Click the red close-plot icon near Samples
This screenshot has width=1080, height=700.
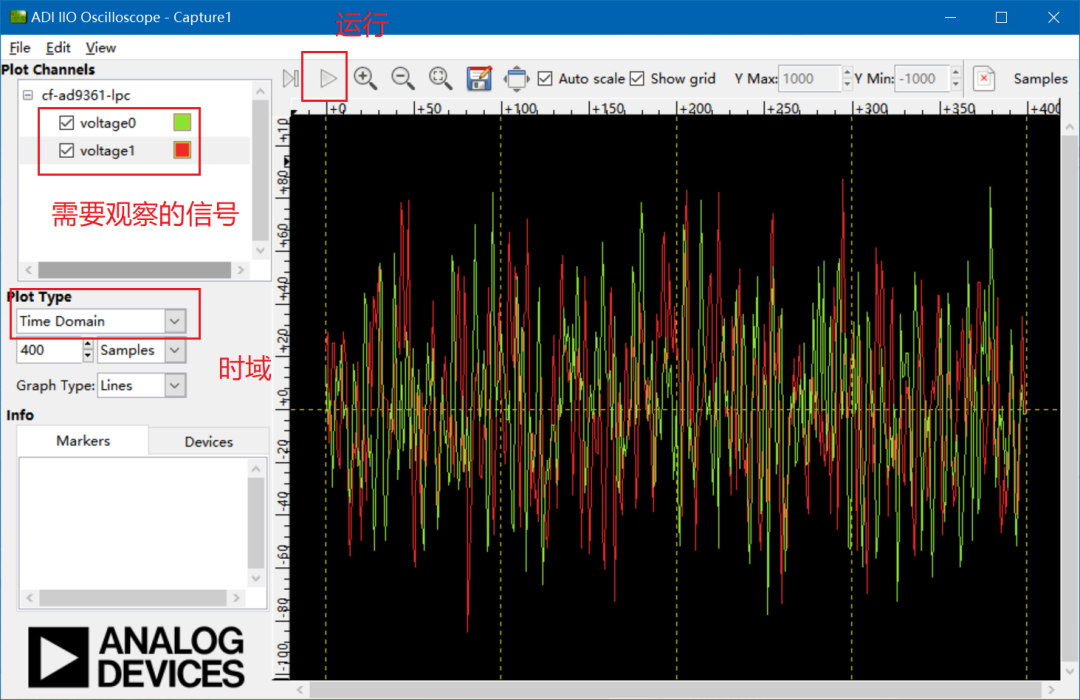point(984,78)
